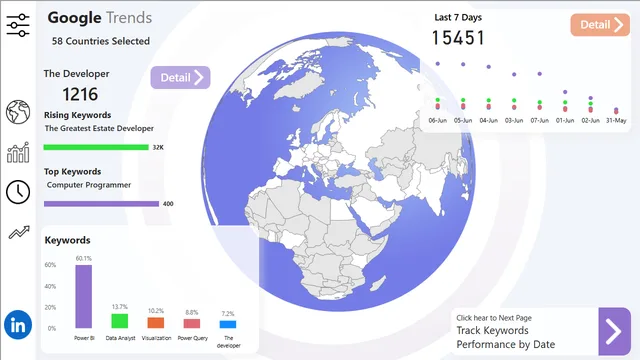
Task: Click the 15451 total value
Action: (x=458, y=38)
